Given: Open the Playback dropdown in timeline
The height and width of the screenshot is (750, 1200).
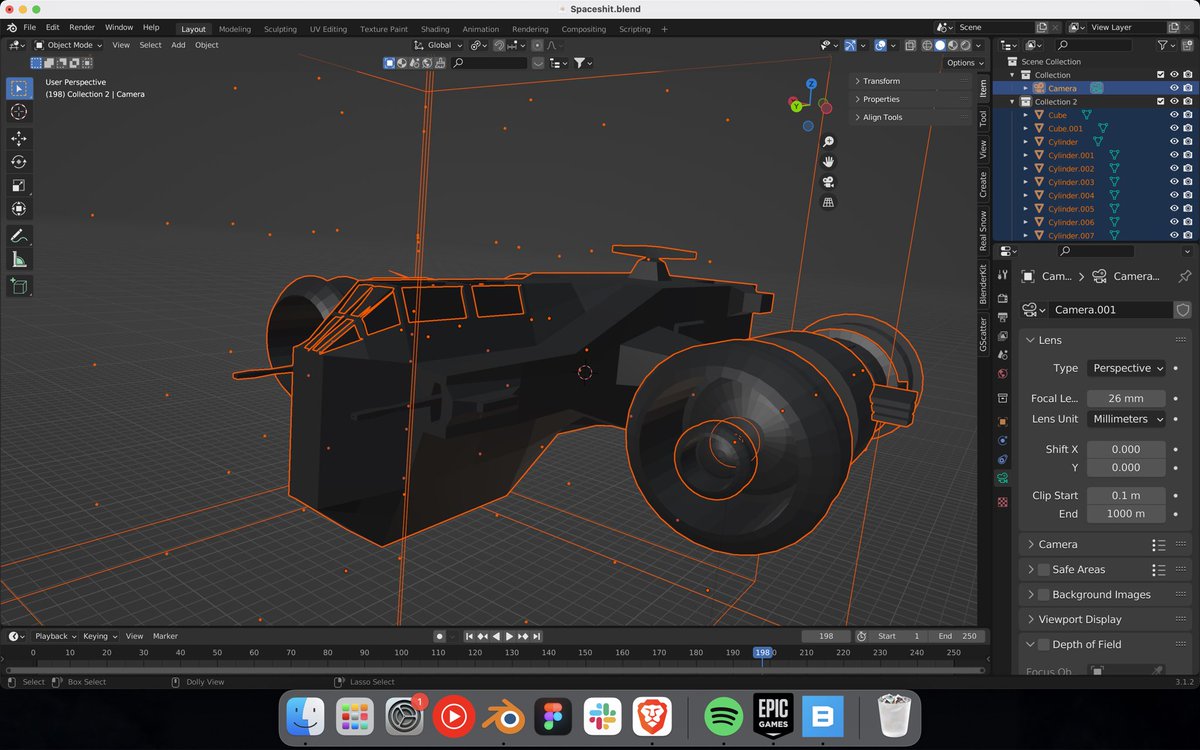Looking at the screenshot, I should (55, 636).
